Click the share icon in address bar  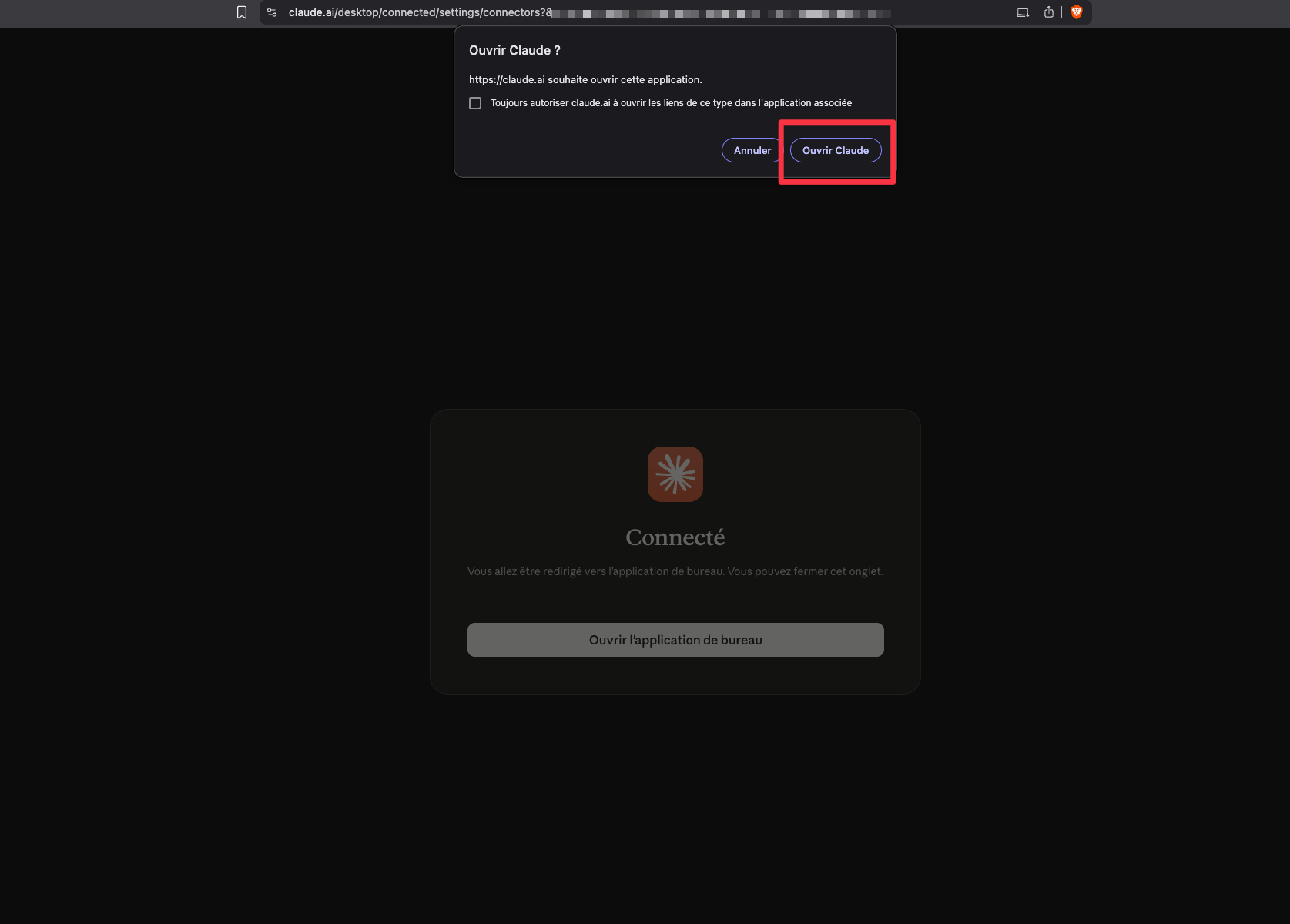tap(1049, 12)
